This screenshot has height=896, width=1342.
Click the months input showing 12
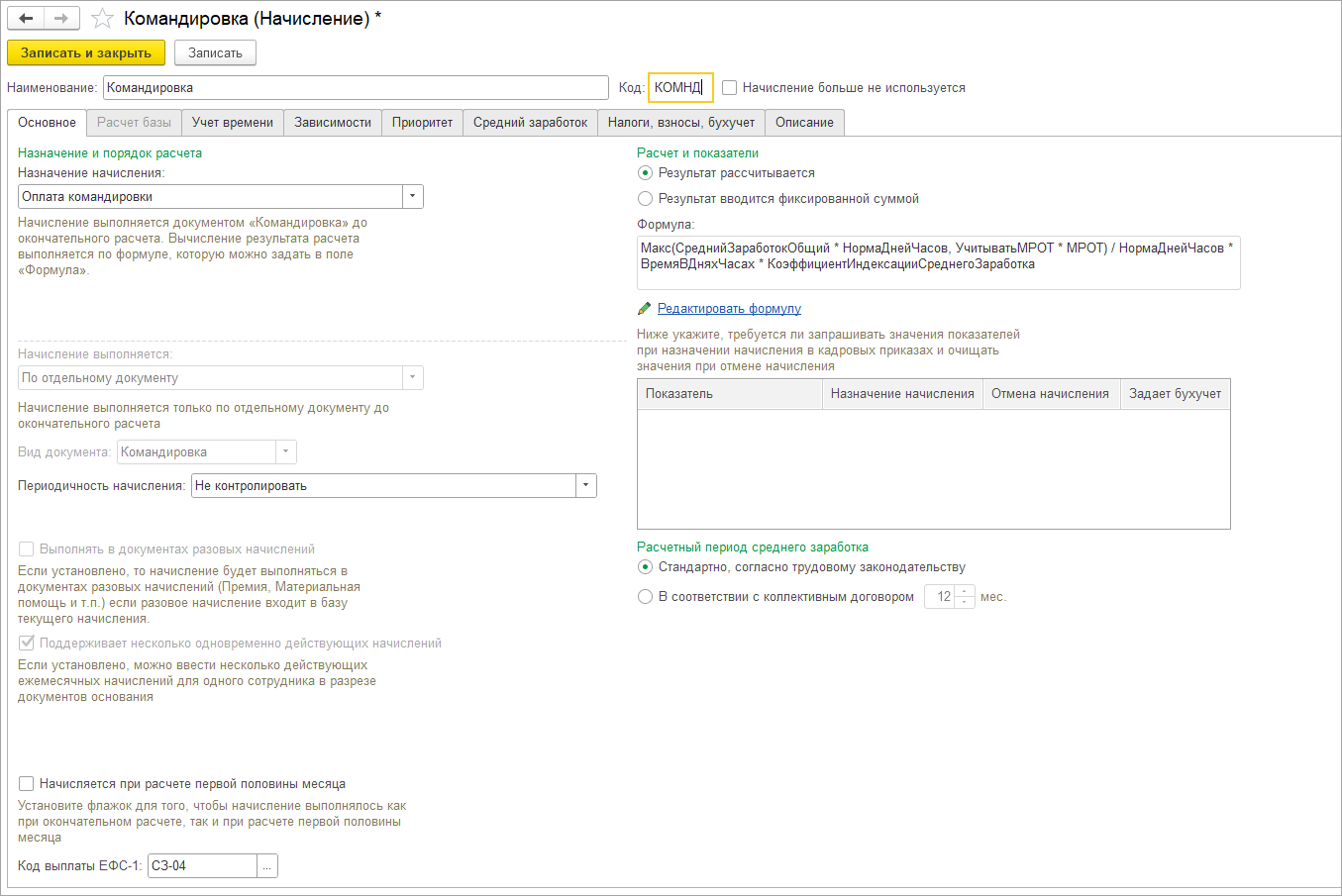coord(940,597)
